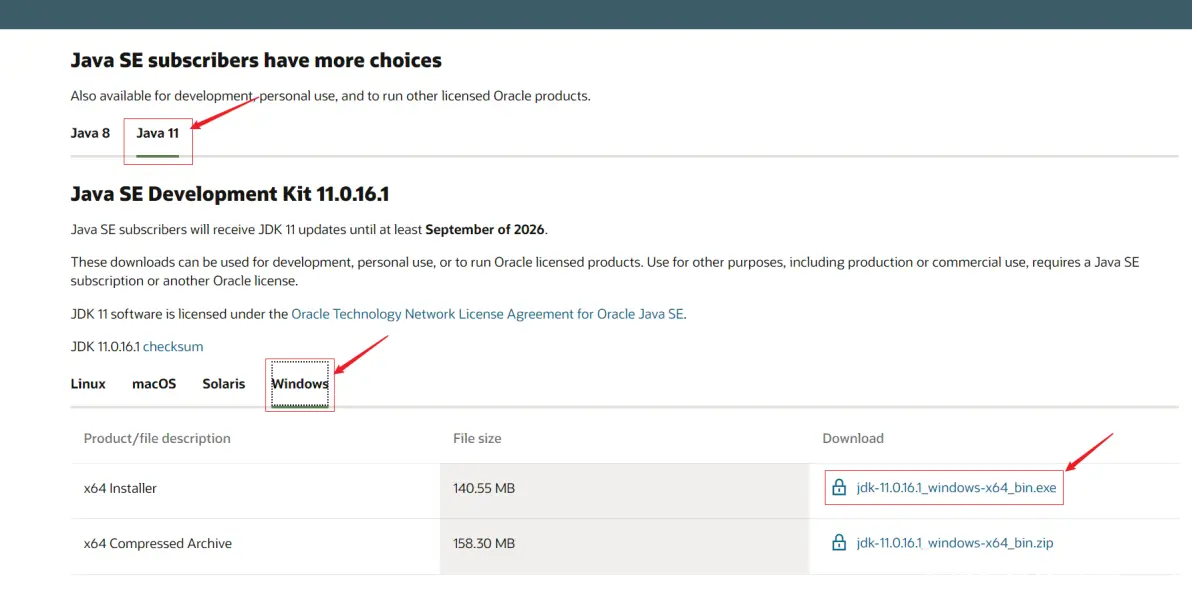Viewport: 1192px width, 592px height.
Task: Switch to the macOS downloads tab
Action: [154, 384]
